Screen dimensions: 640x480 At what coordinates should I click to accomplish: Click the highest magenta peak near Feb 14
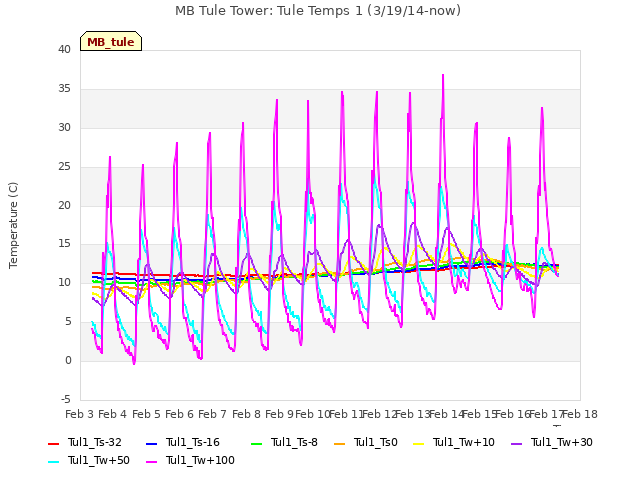click(443, 75)
